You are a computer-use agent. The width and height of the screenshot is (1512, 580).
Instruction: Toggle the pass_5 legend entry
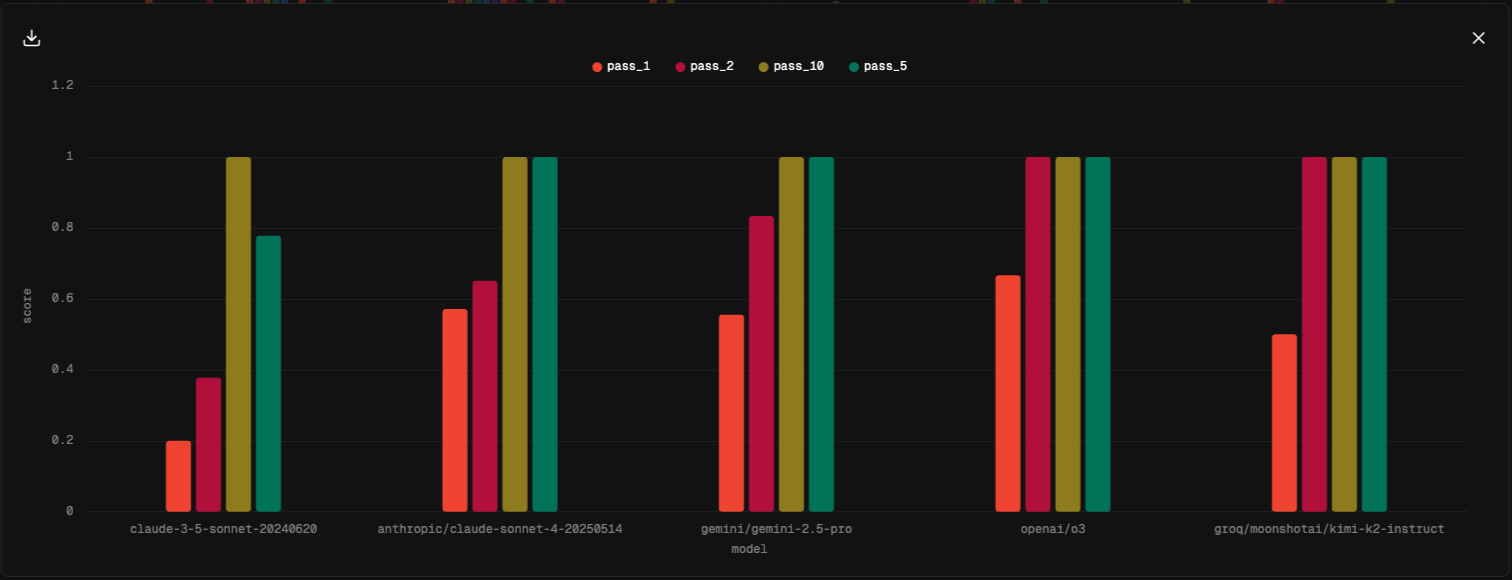tap(877, 67)
